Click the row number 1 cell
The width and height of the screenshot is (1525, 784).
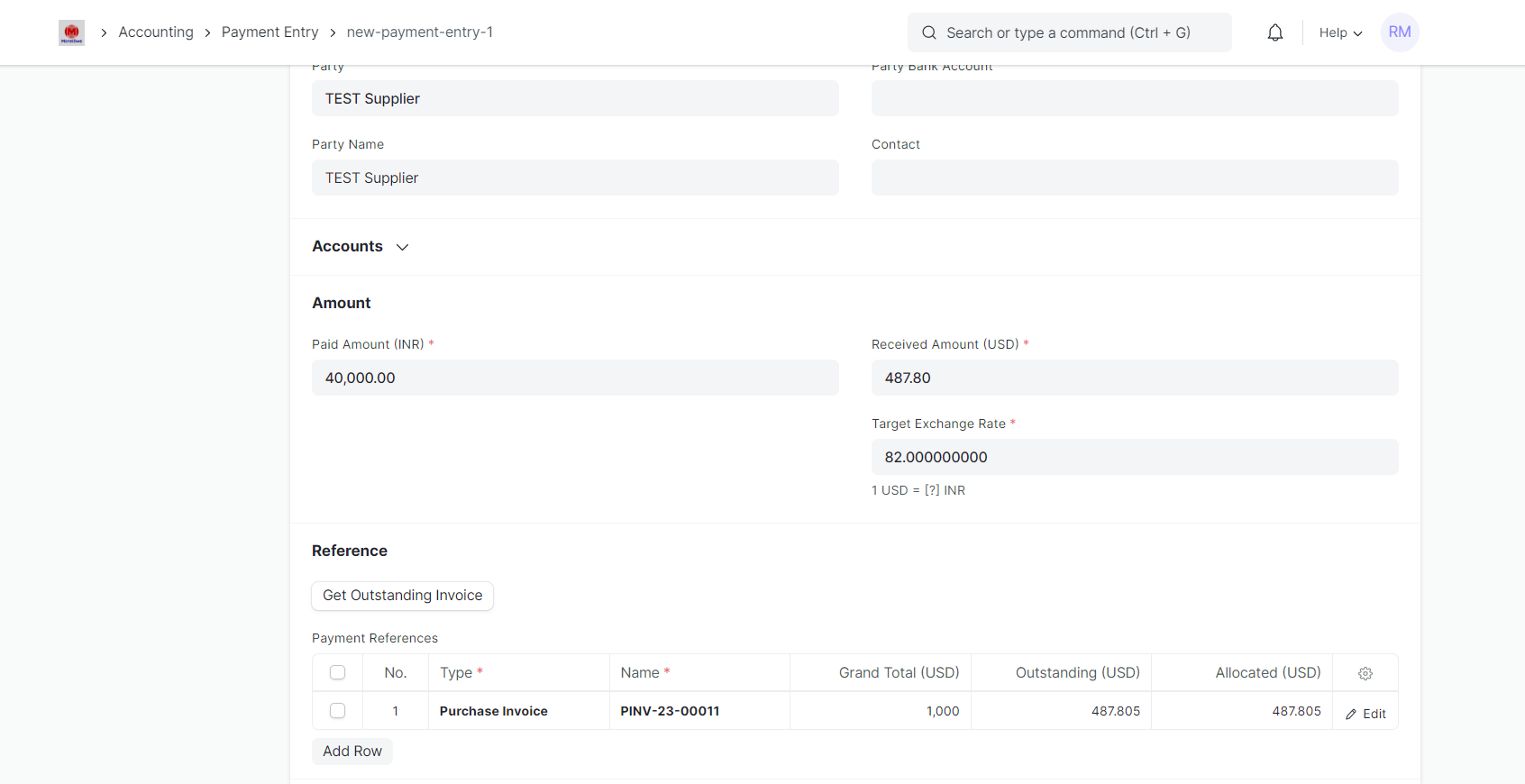coord(396,711)
